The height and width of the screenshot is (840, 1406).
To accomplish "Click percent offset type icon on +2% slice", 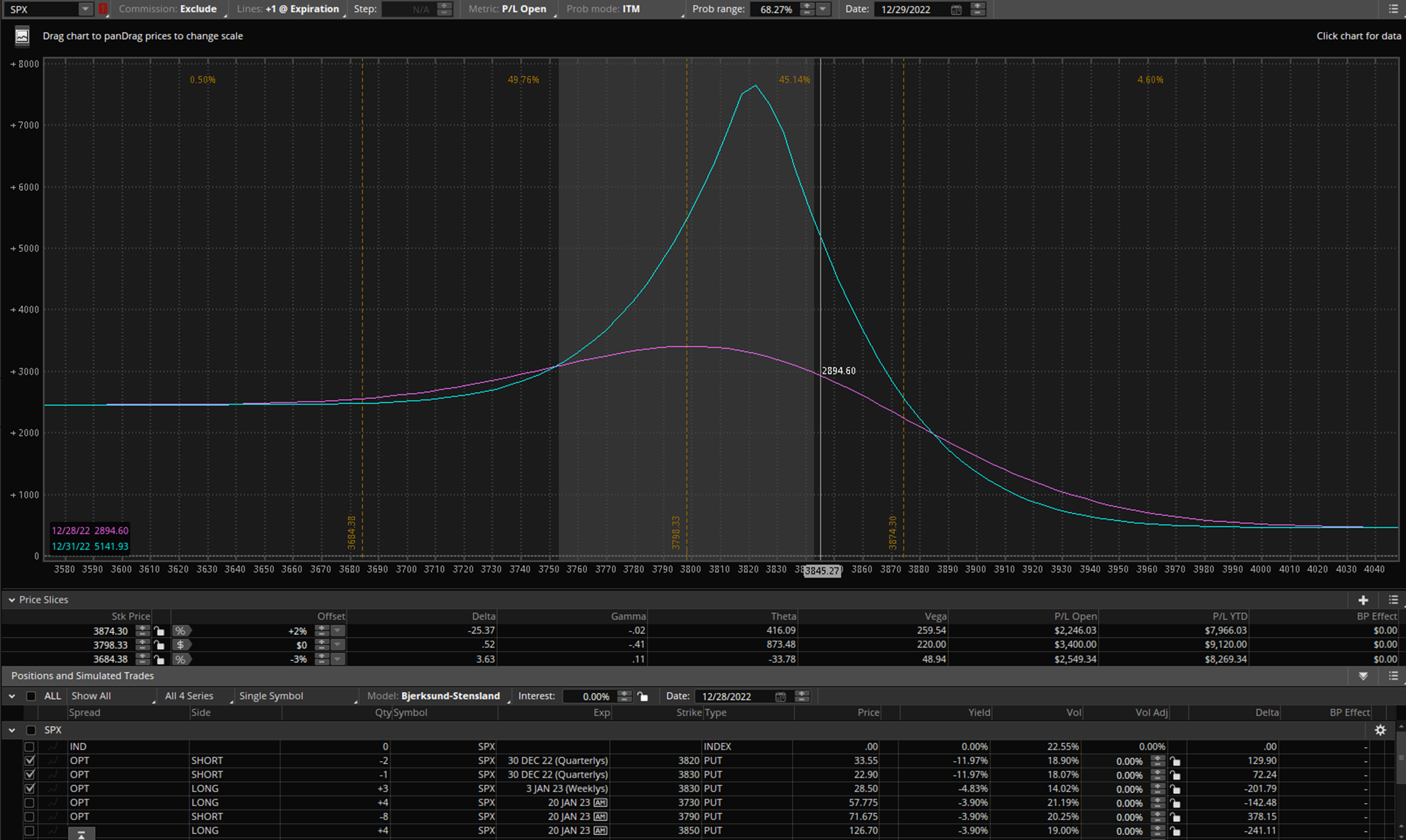I will [x=181, y=631].
